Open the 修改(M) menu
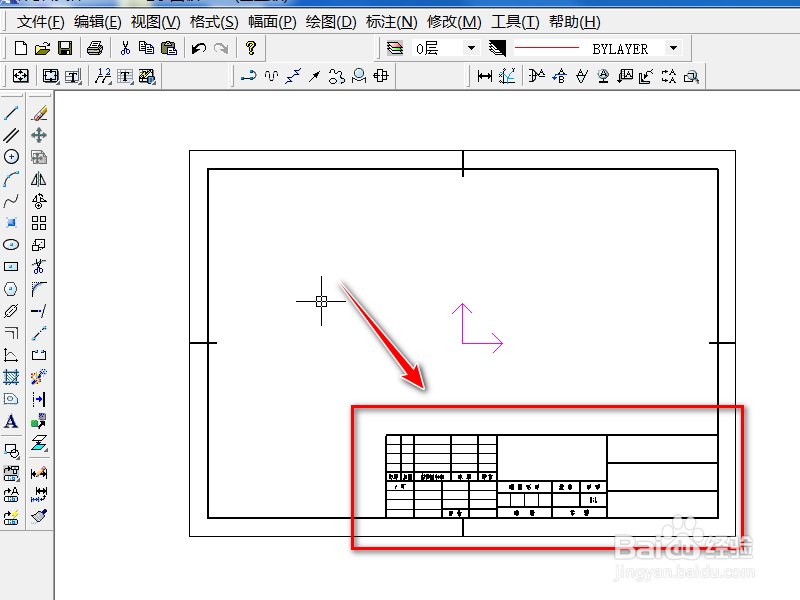 point(454,22)
